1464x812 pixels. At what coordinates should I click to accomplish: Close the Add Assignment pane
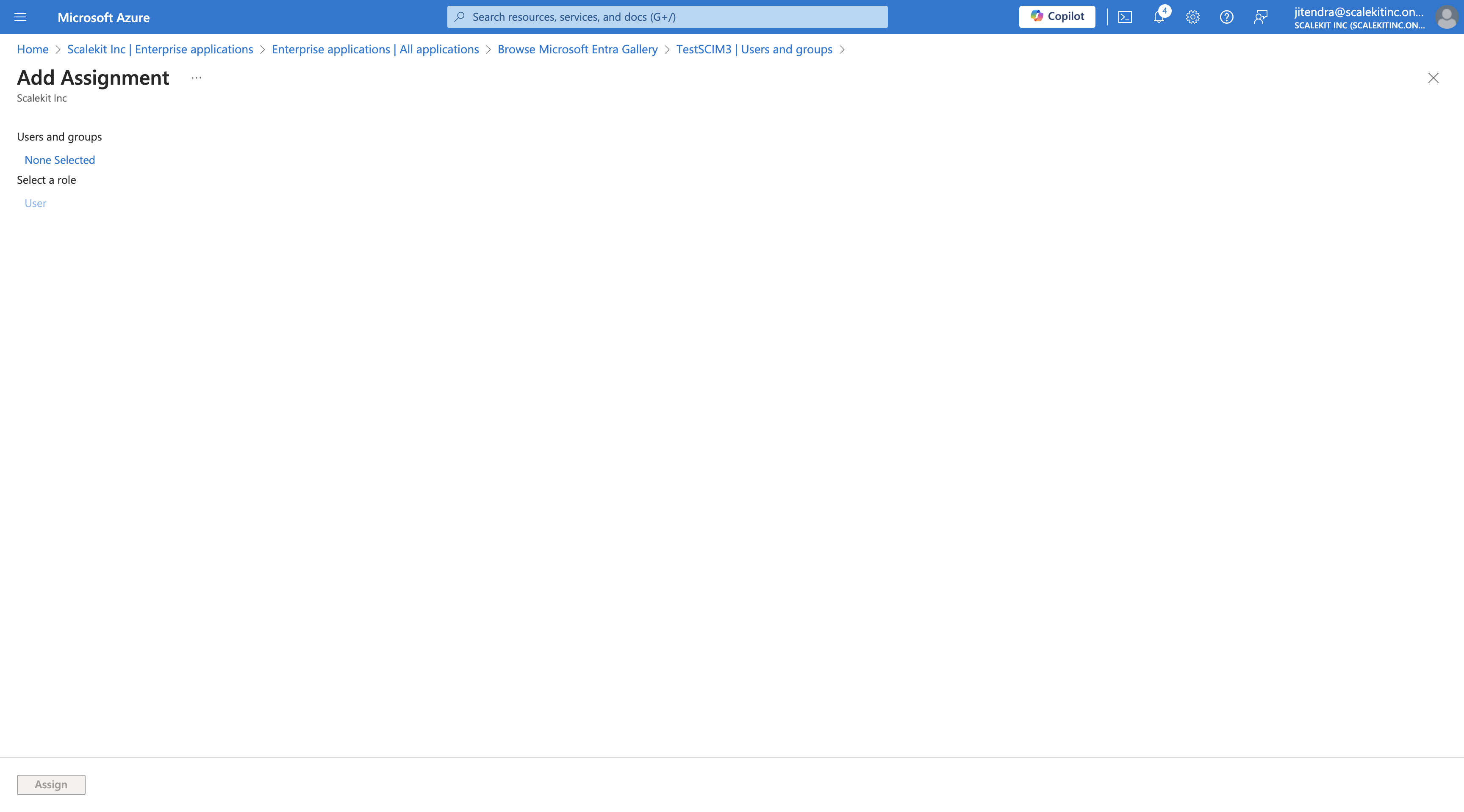[1433, 78]
